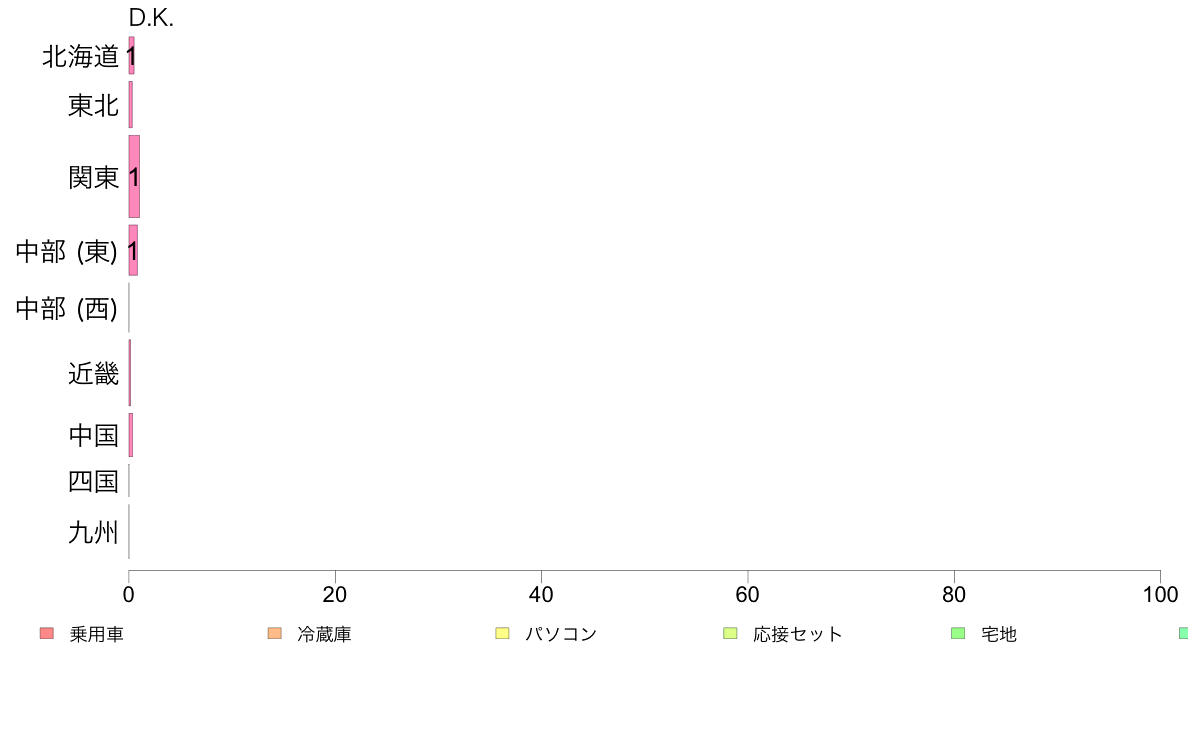
Task: Select the 宅地 legend label
Action: point(999,634)
